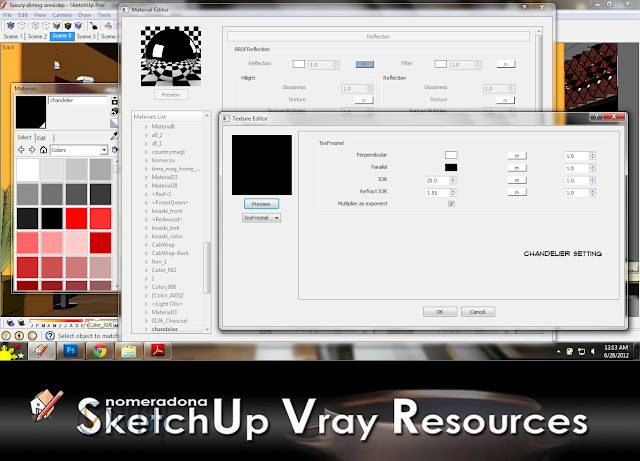Click the first circular status bar icon
640x461 pixels.
[x=6, y=336]
